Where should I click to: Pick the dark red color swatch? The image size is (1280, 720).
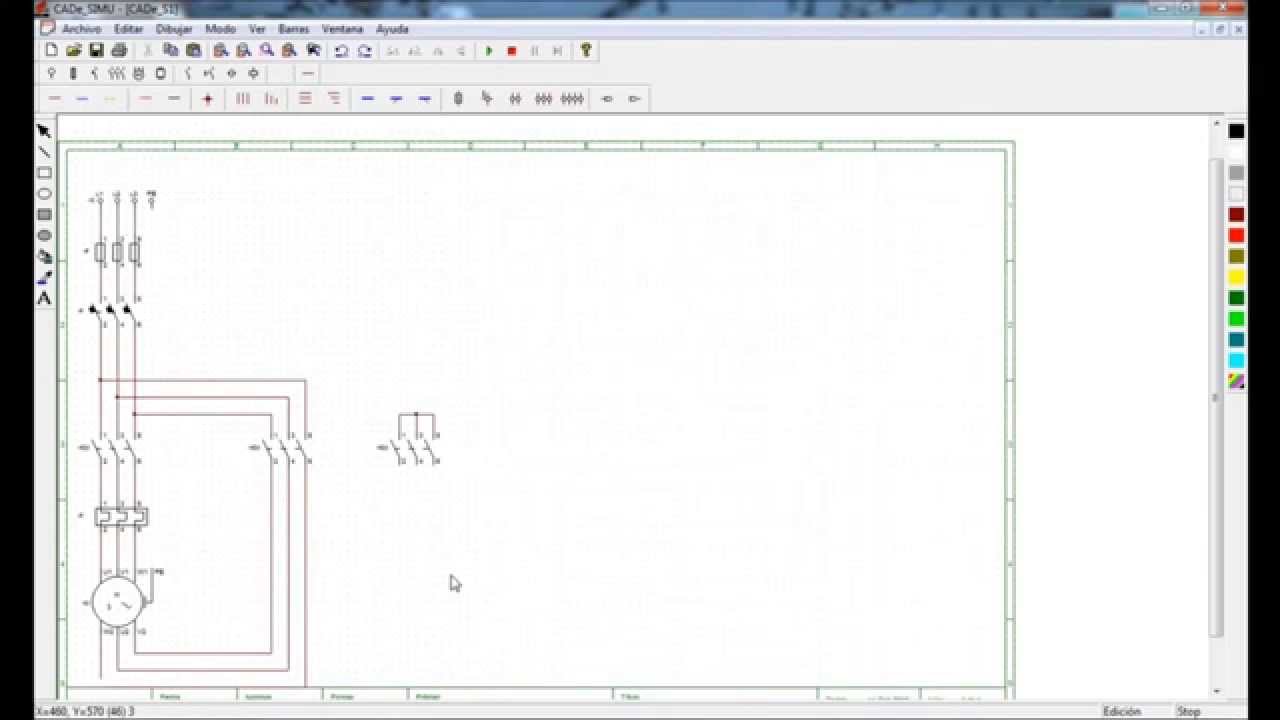(x=1237, y=215)
